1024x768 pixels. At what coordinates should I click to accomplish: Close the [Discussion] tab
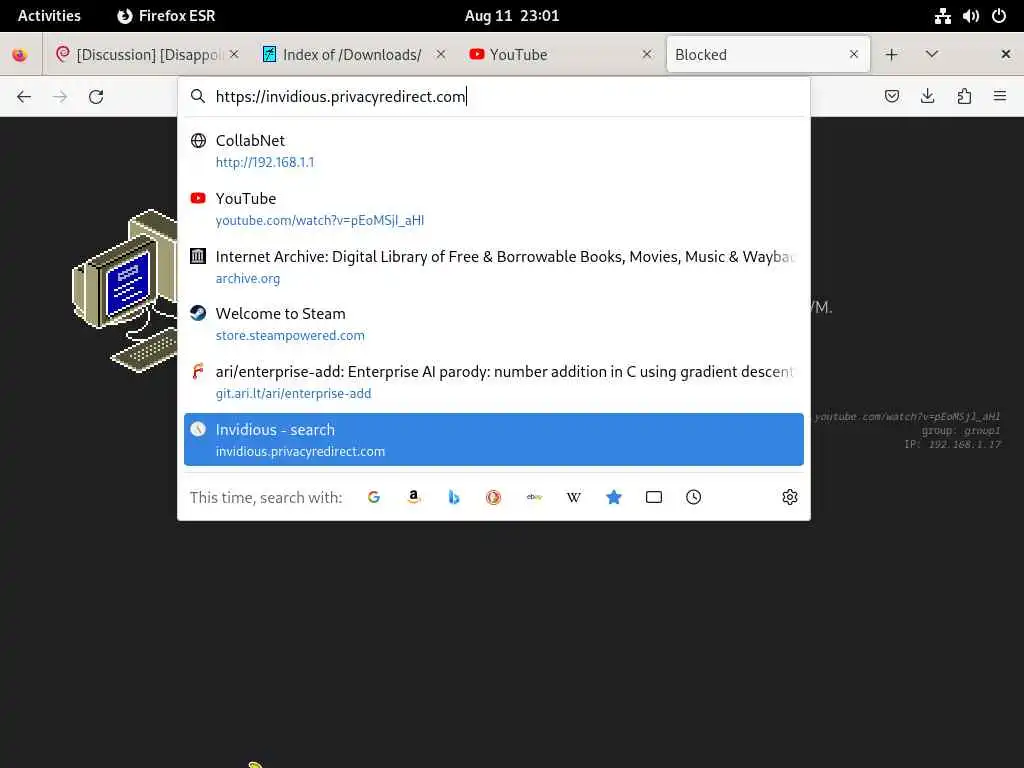[x=234, y=54]
